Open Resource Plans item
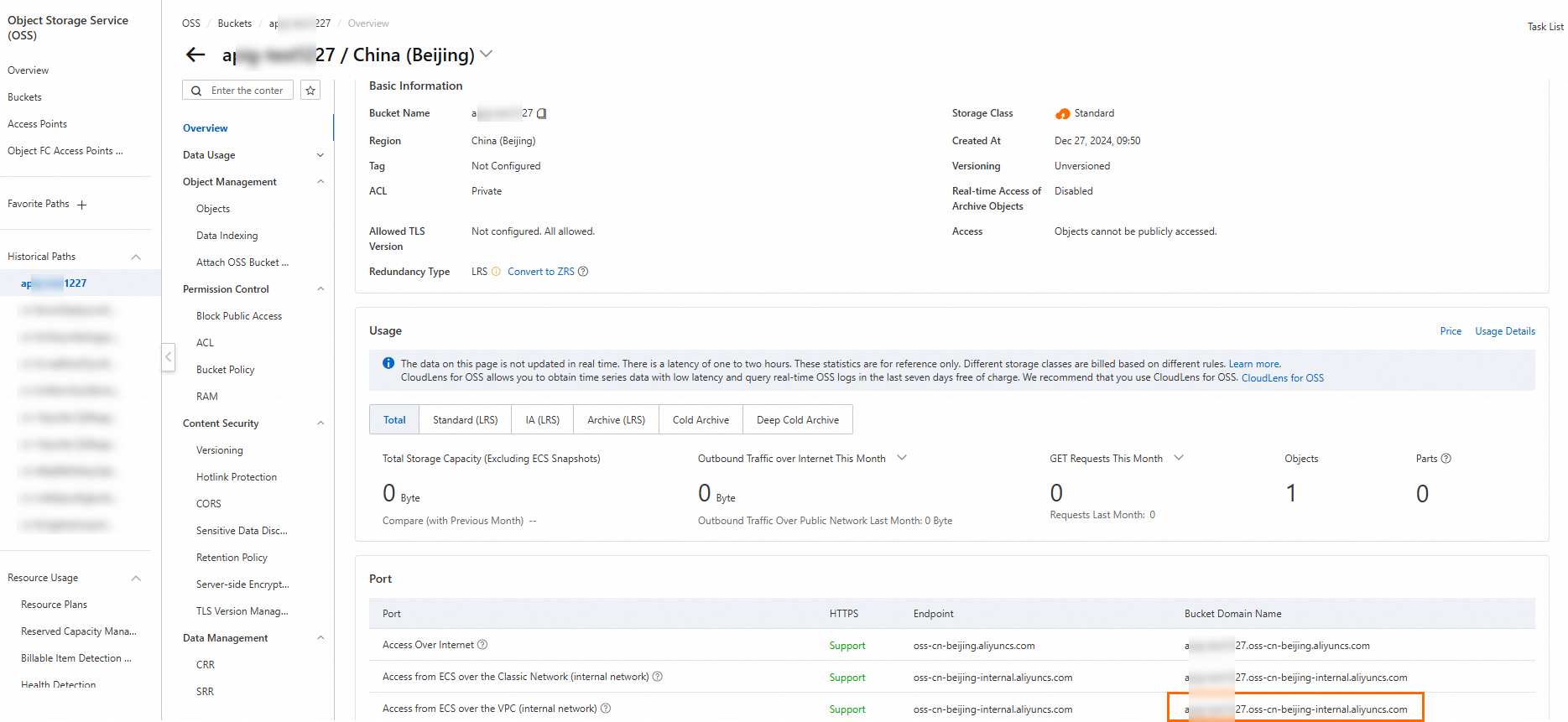 [x=54, y=605]
